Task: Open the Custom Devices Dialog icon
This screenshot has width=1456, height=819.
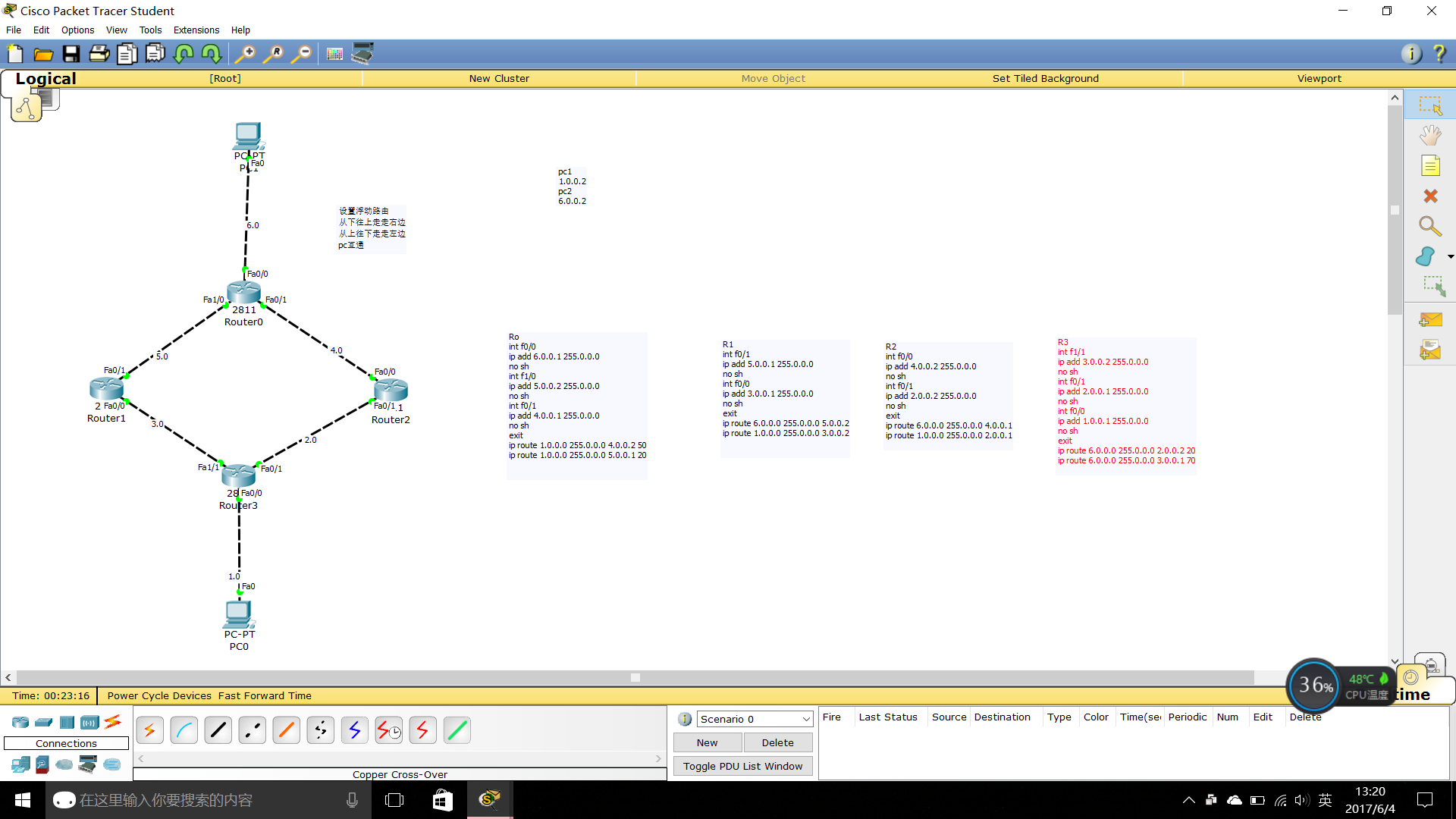Action: [x=362, y=54]
